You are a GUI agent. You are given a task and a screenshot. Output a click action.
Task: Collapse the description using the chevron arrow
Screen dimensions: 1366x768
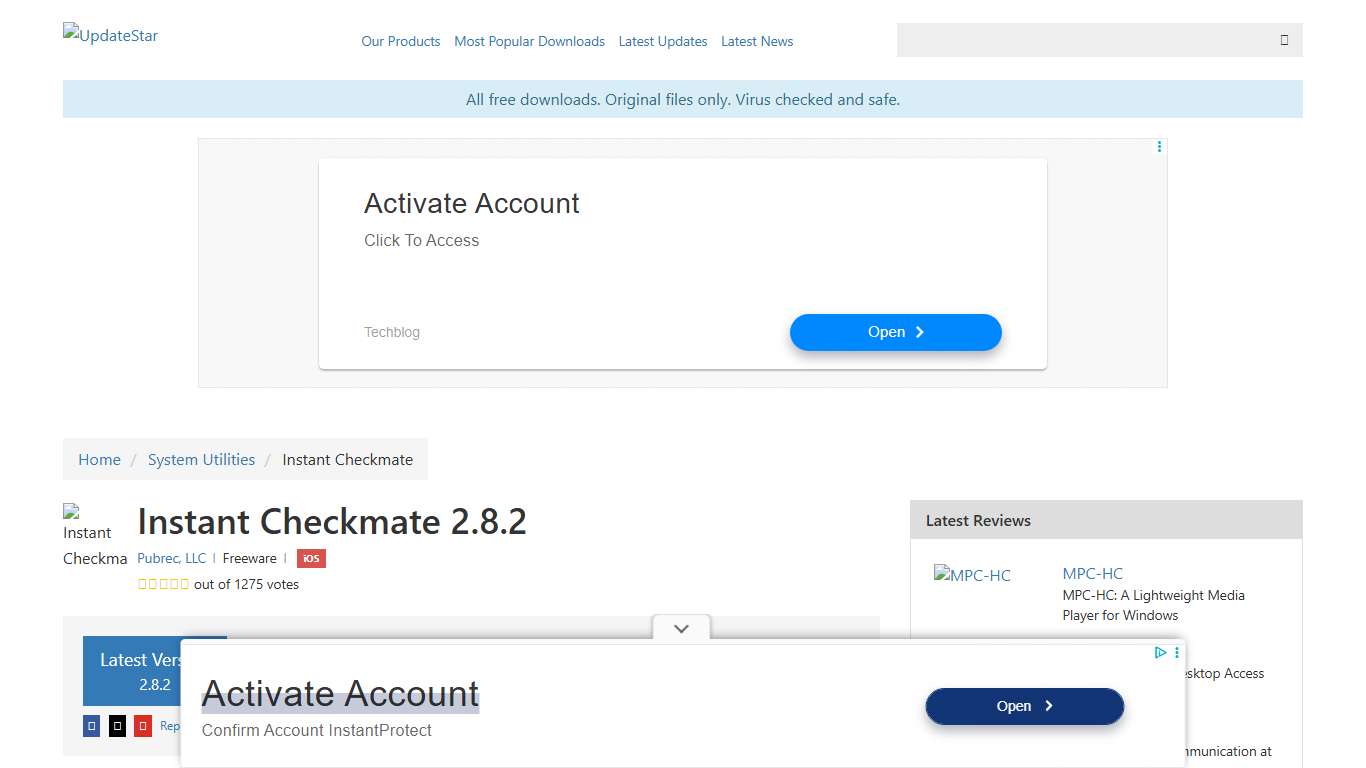coord(681,628)
